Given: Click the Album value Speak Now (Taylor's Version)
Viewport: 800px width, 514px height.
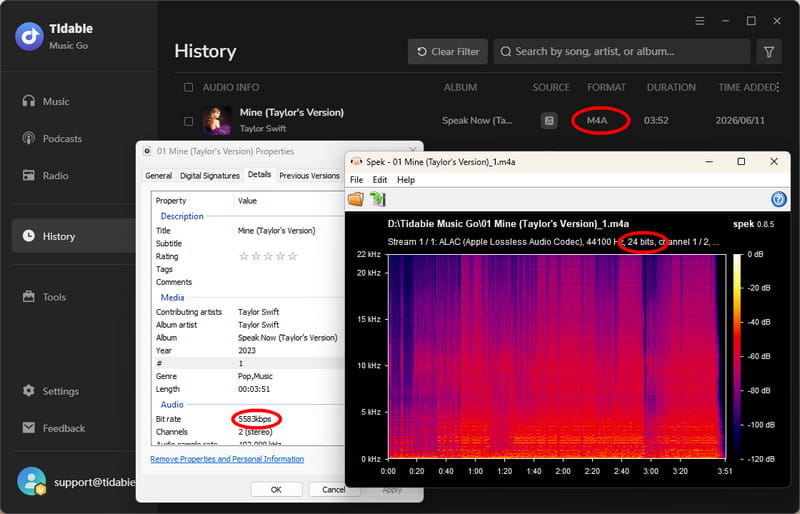Looking at the screenshot, I should click(x=288, y=338).
